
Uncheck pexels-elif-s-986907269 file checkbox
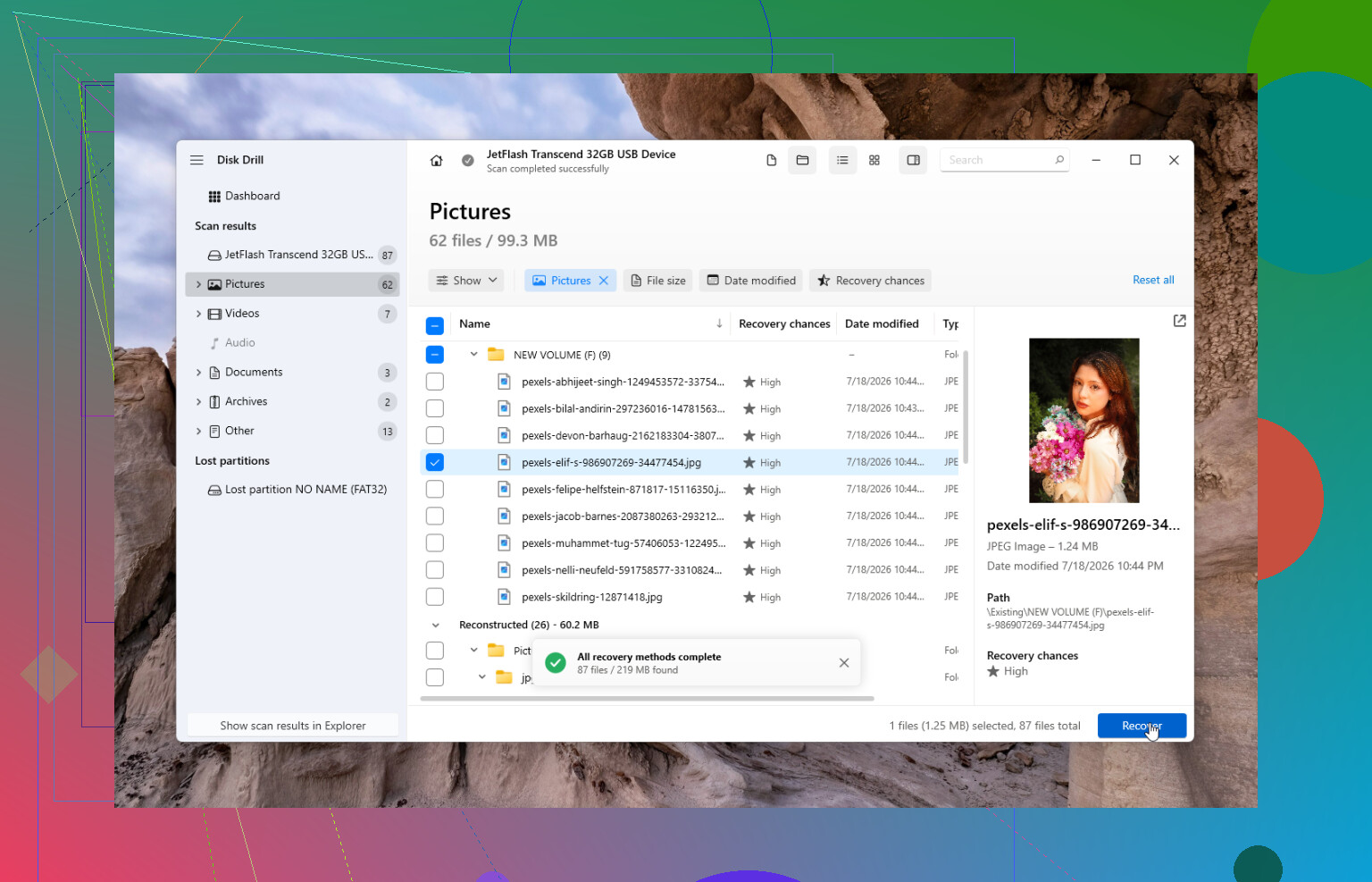pos(435,462)
